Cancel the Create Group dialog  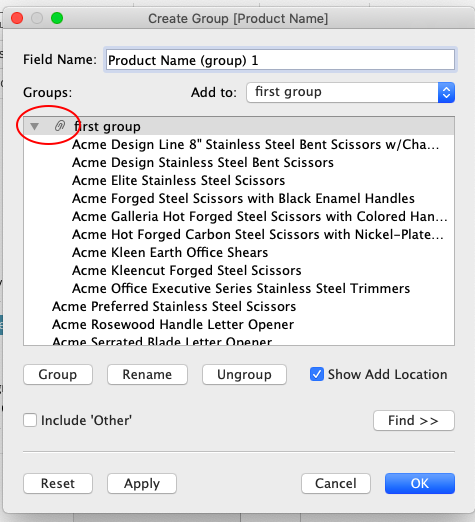click(x=336, y=483)
